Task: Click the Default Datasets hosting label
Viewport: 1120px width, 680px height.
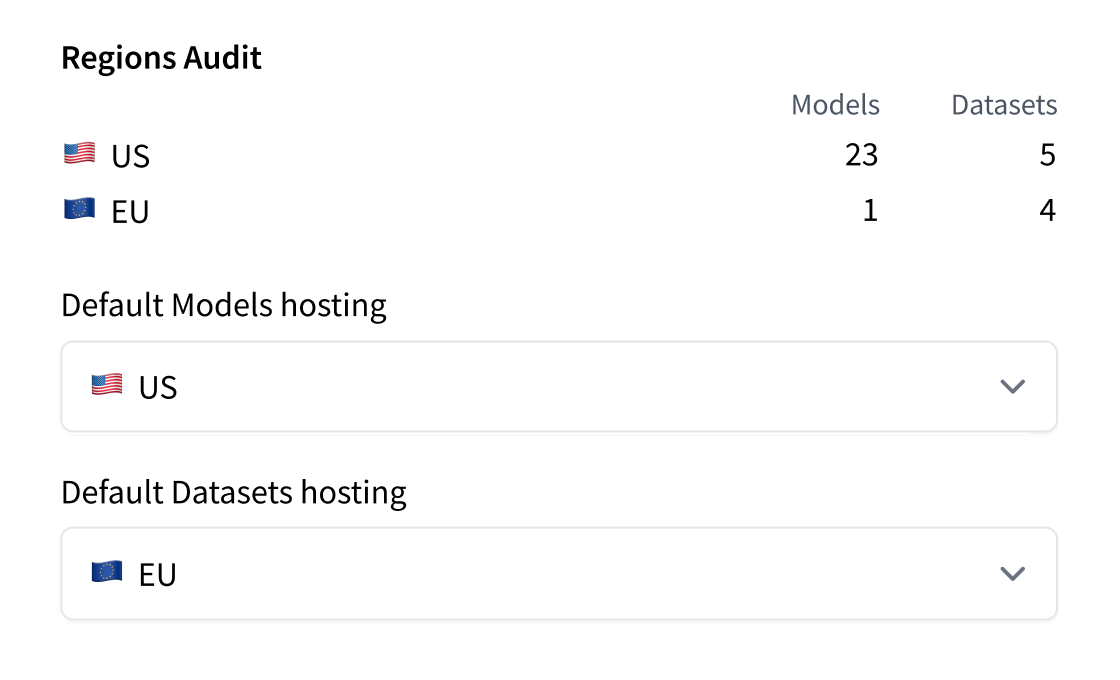Action: tap(234, 492)
